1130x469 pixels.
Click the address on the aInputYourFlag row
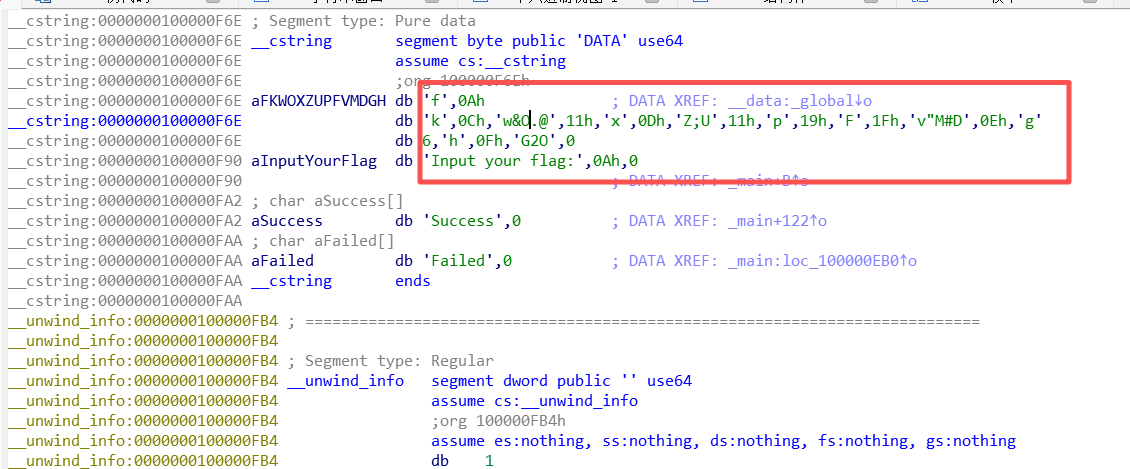[125, 161]
